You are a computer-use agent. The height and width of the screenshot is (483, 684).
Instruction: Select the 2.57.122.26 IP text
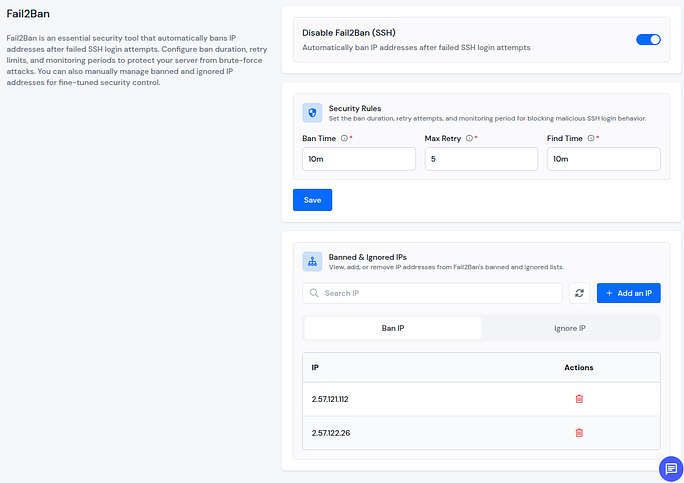tap(331, 433)
